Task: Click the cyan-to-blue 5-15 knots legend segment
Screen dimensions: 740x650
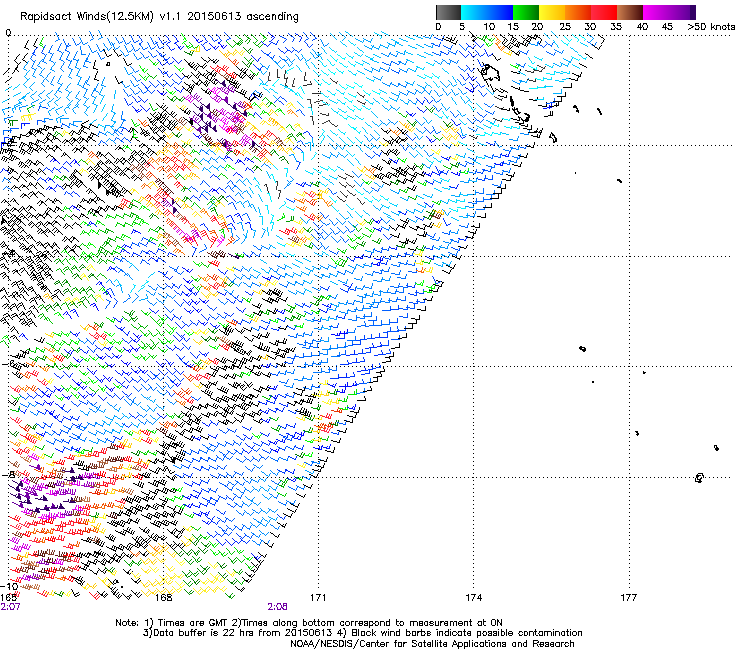Action: point(487,12)
